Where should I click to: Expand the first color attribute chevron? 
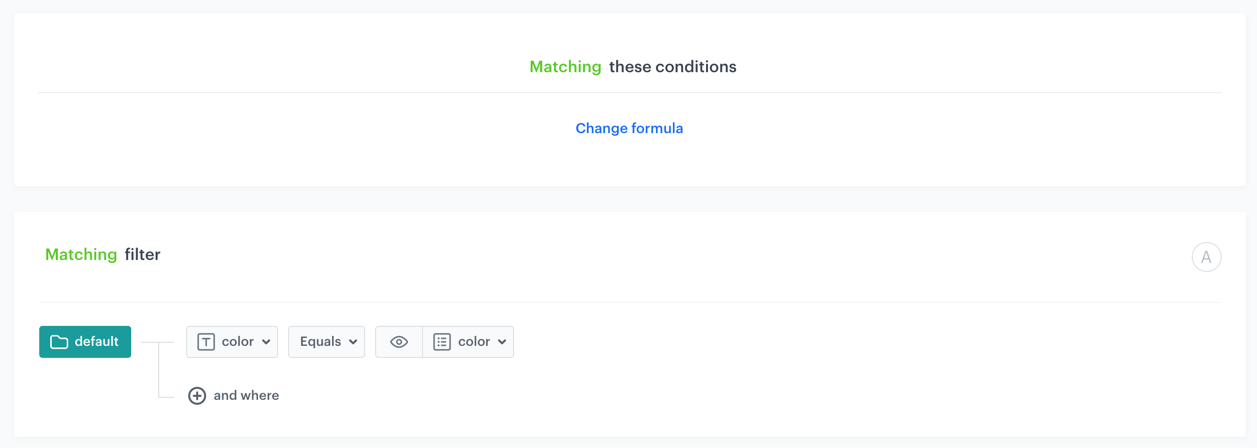tap(266, 342)
